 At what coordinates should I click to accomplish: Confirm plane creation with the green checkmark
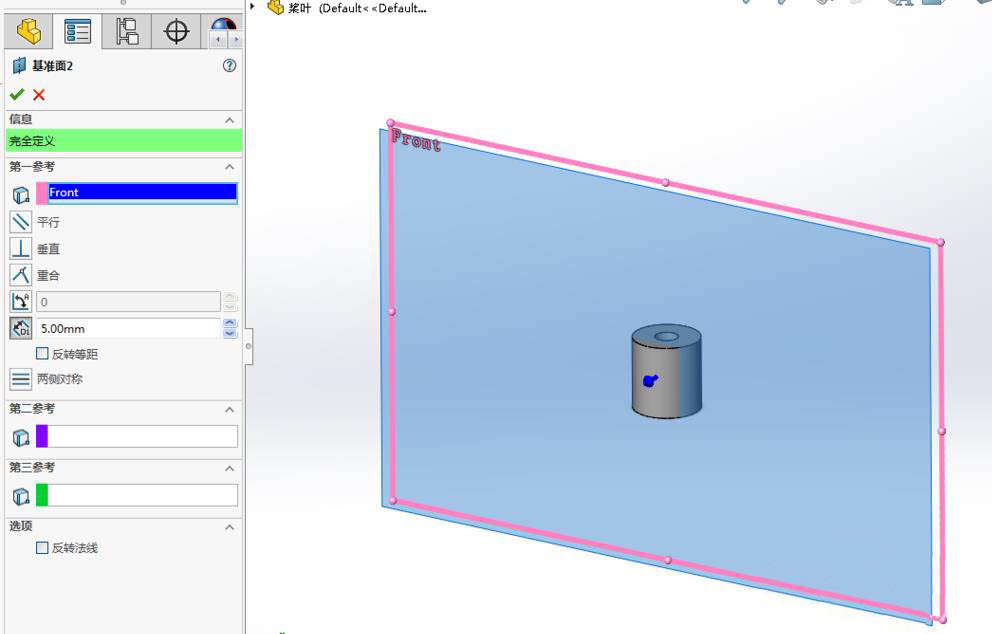click(17, 94)
